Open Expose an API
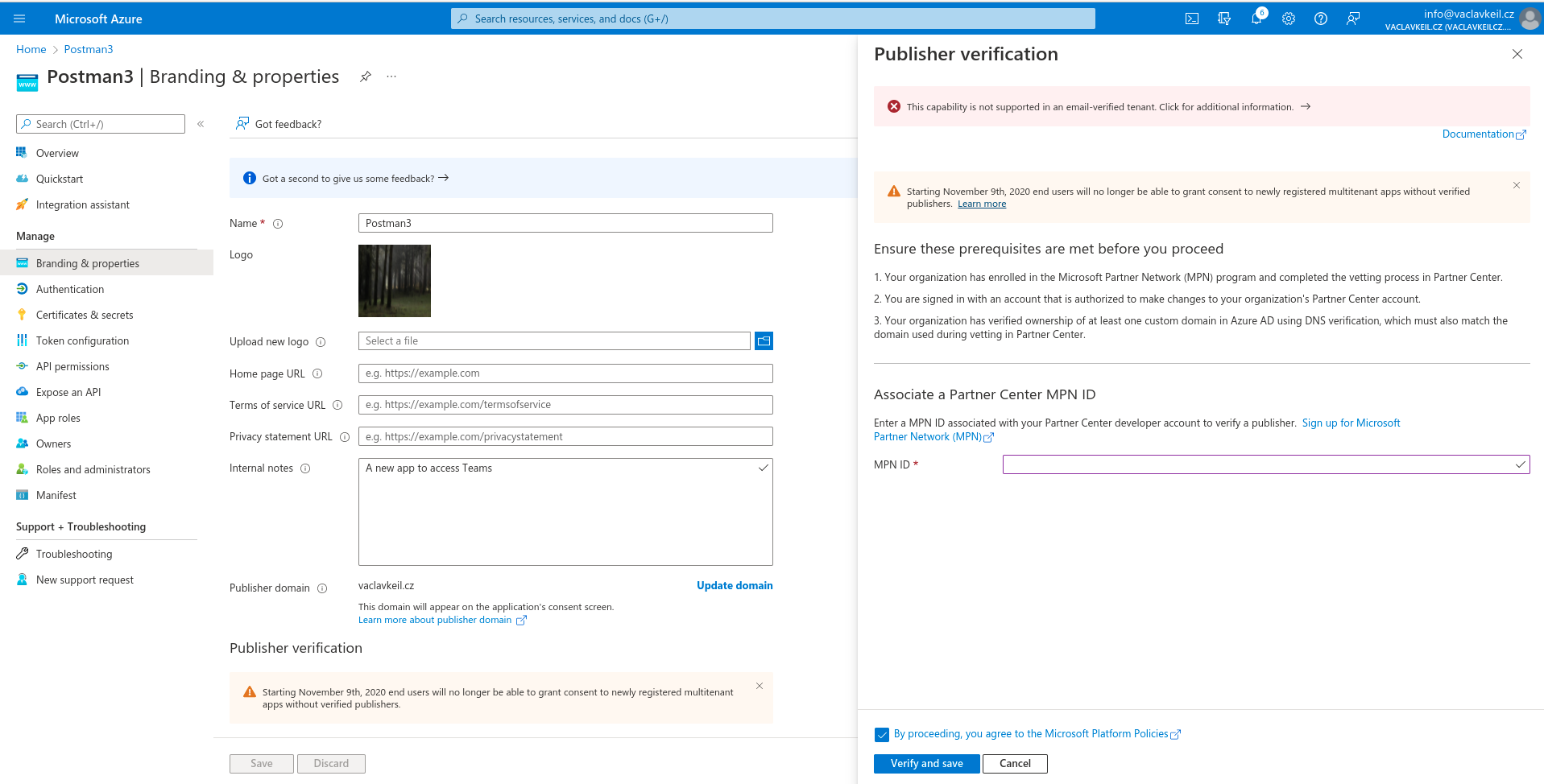Screen dimensions: 1544x784 tap(68, 392)
